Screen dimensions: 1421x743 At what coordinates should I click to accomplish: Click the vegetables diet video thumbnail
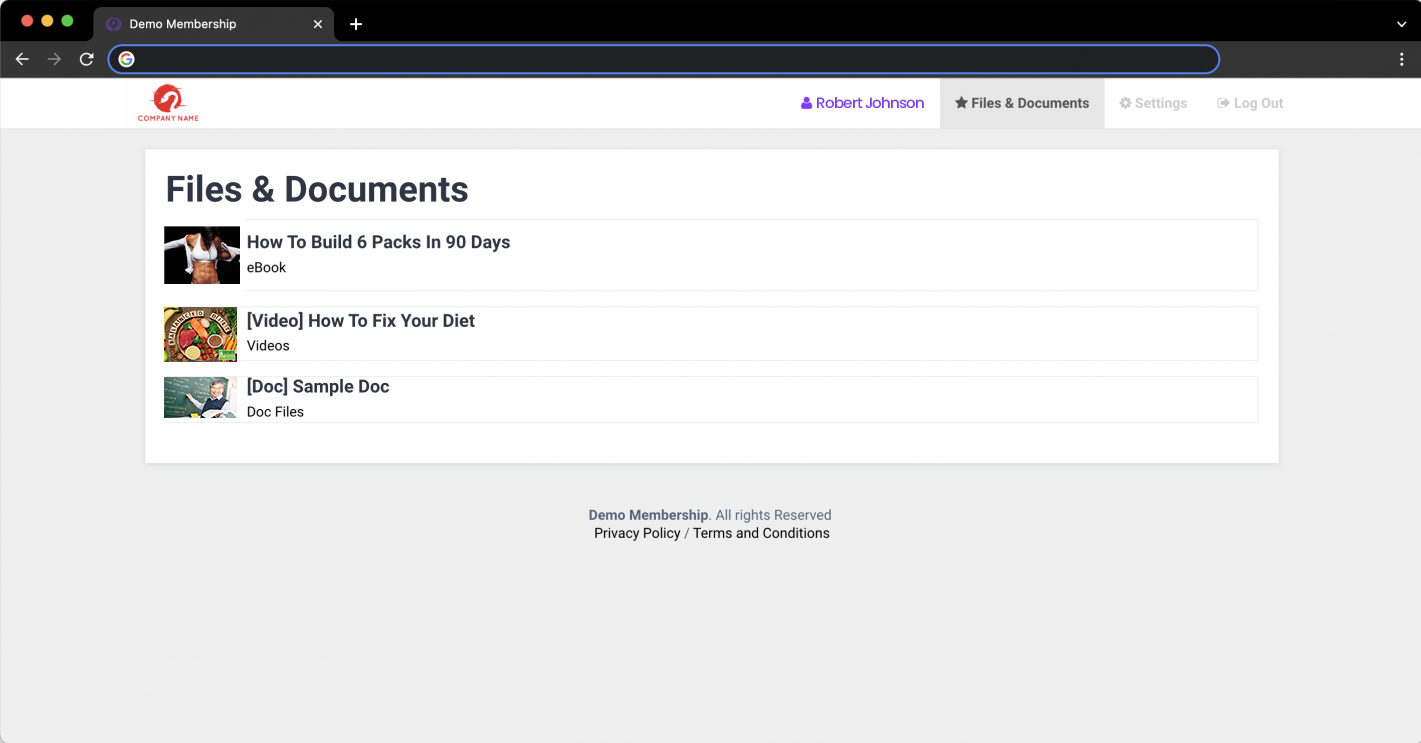[201, 334]
